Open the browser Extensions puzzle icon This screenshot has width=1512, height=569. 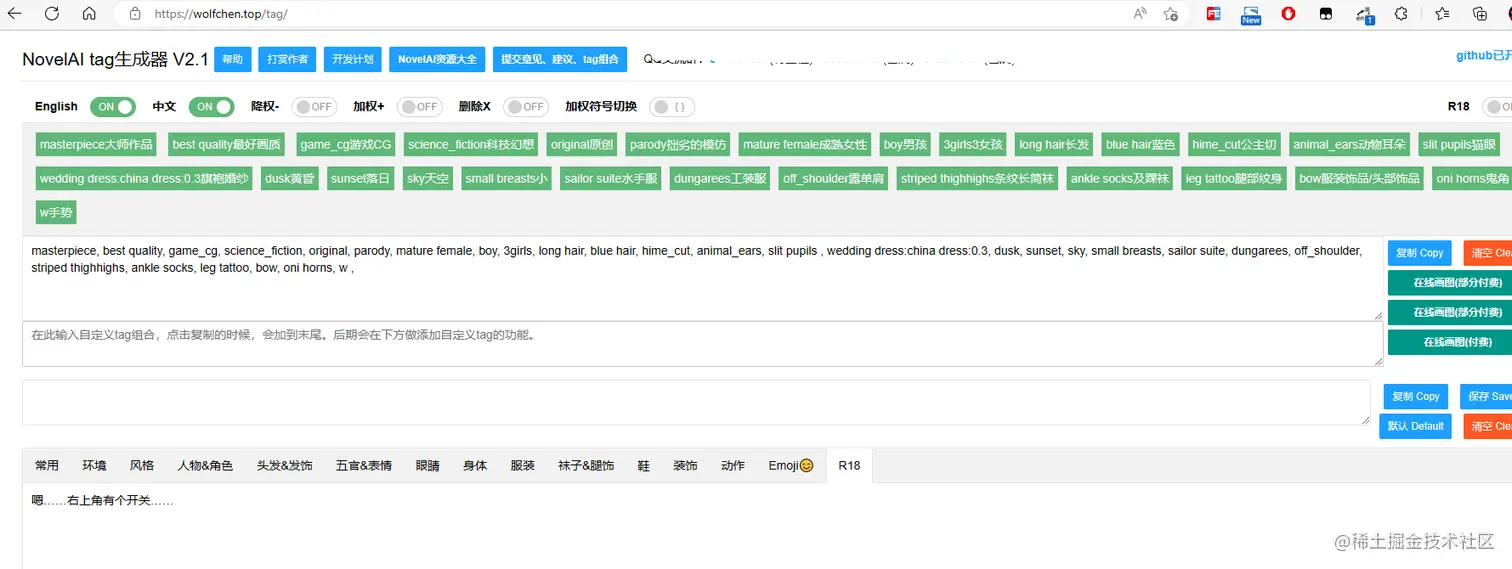tap(1401, 14)
